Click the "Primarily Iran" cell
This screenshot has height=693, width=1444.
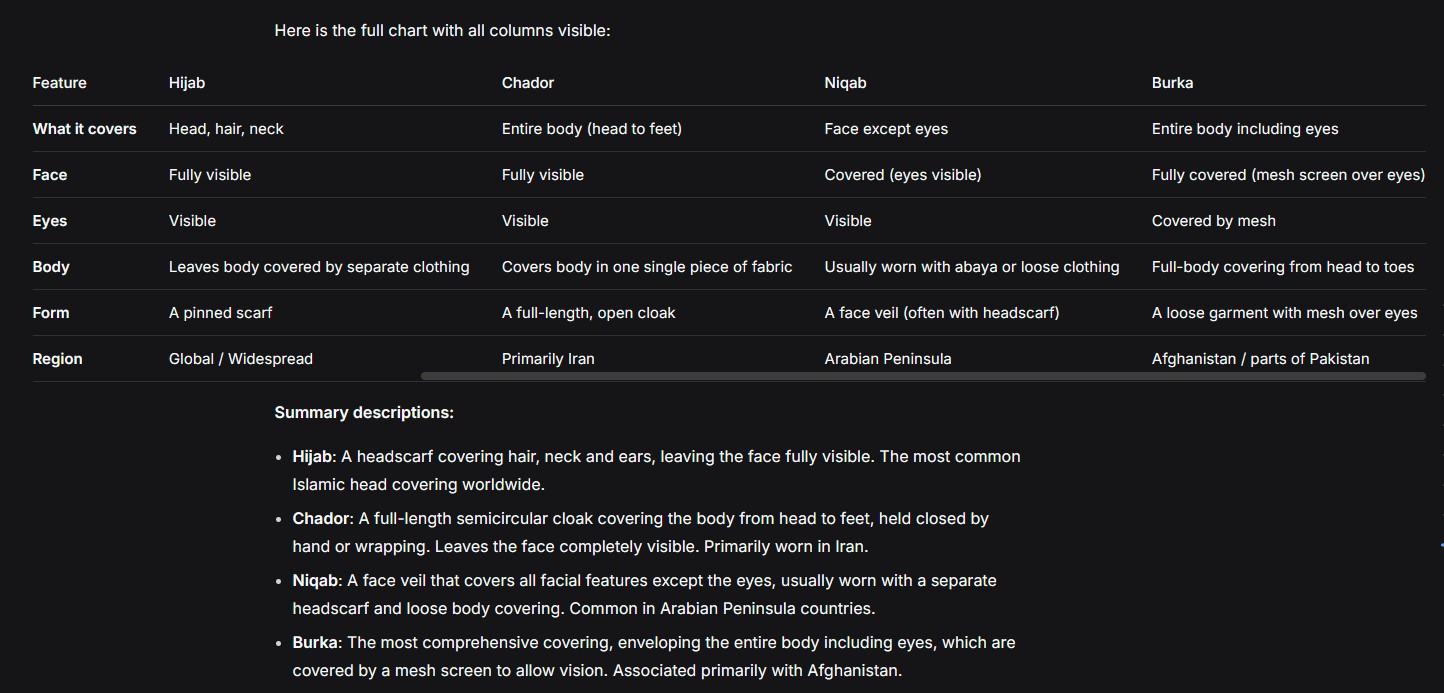(x=548, y=359)
